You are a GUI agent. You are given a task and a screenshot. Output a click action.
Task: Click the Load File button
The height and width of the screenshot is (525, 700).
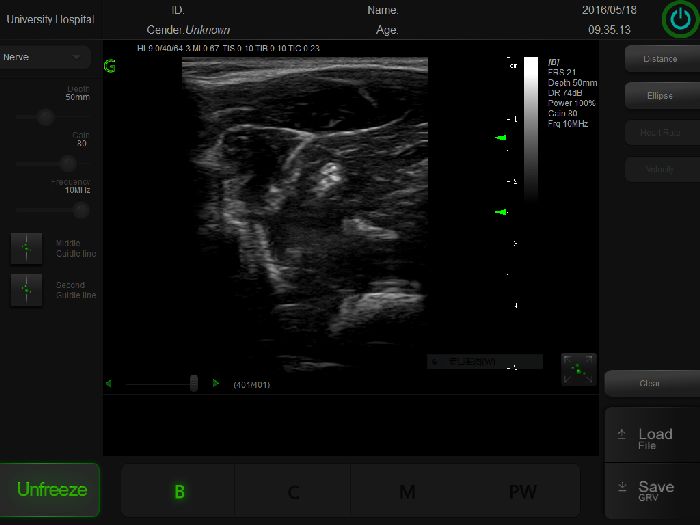(x=652, y=438)
